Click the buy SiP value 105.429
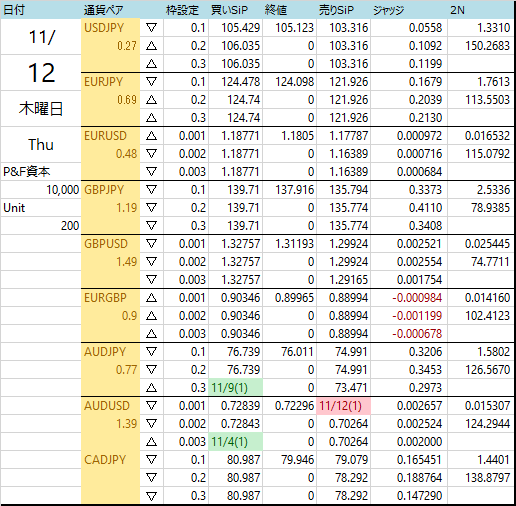This screenshot has width=516, height=506. coord(241,28)
